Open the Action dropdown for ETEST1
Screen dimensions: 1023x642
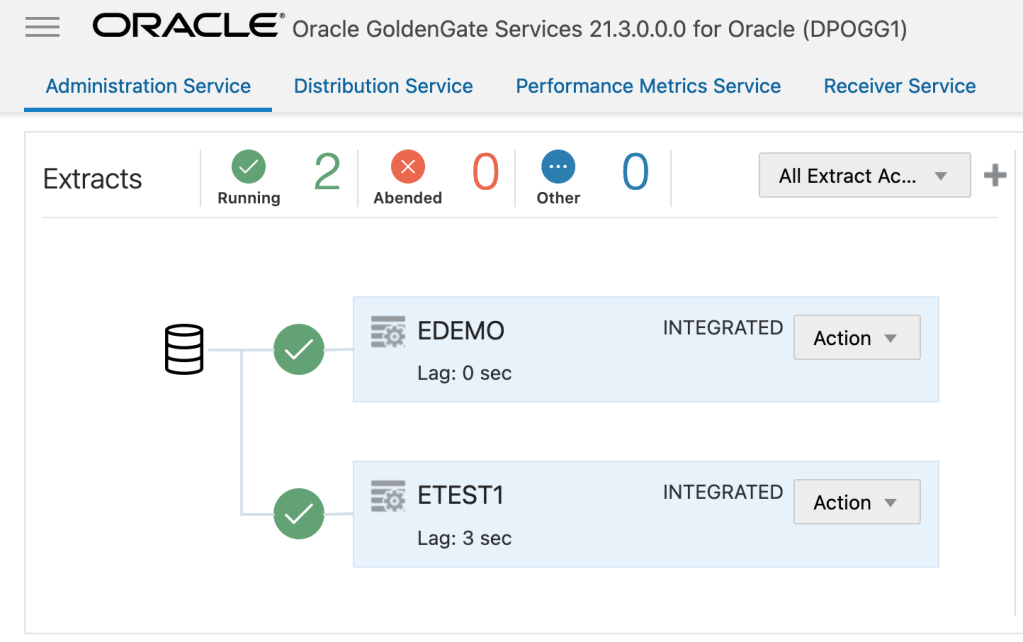coord(856,502)
